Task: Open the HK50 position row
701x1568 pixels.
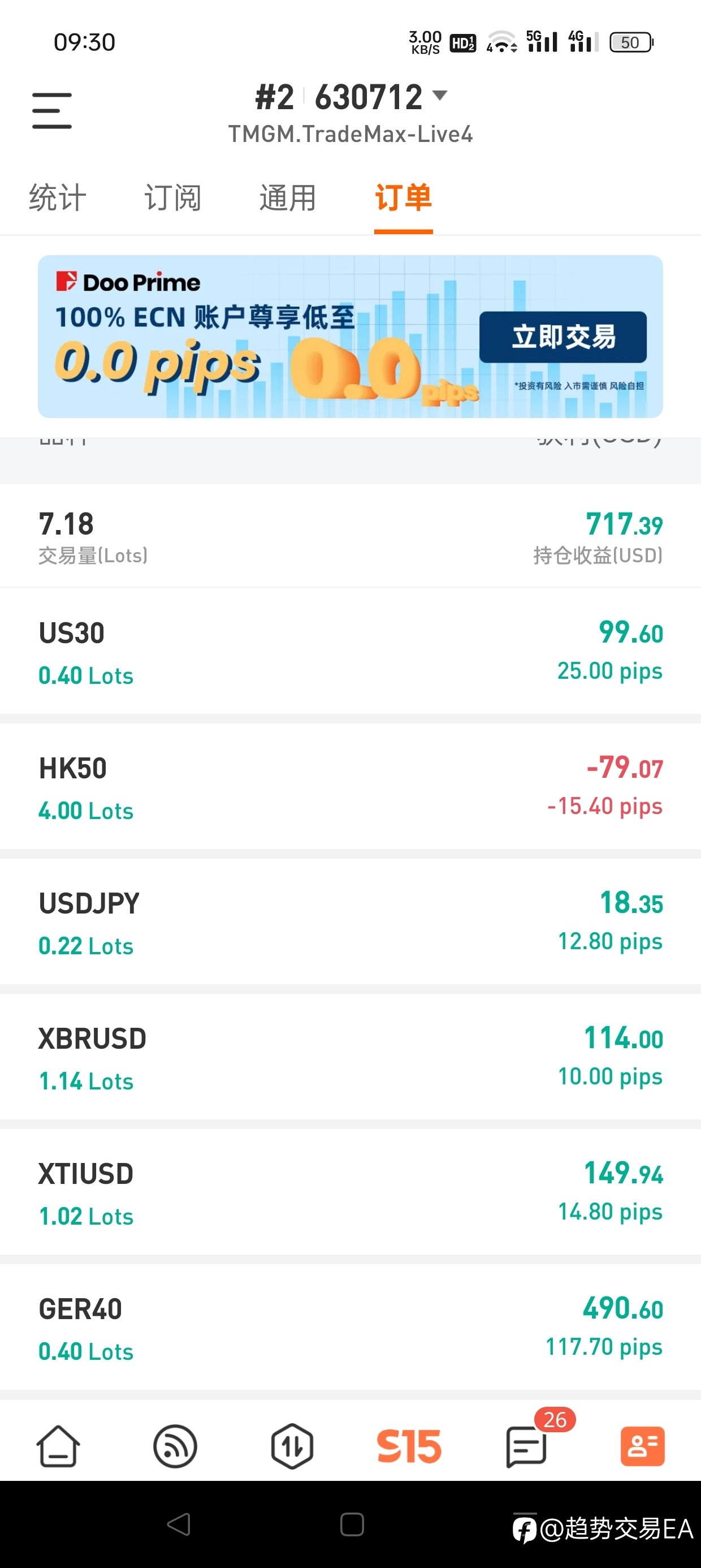Action: pos(350,786)
